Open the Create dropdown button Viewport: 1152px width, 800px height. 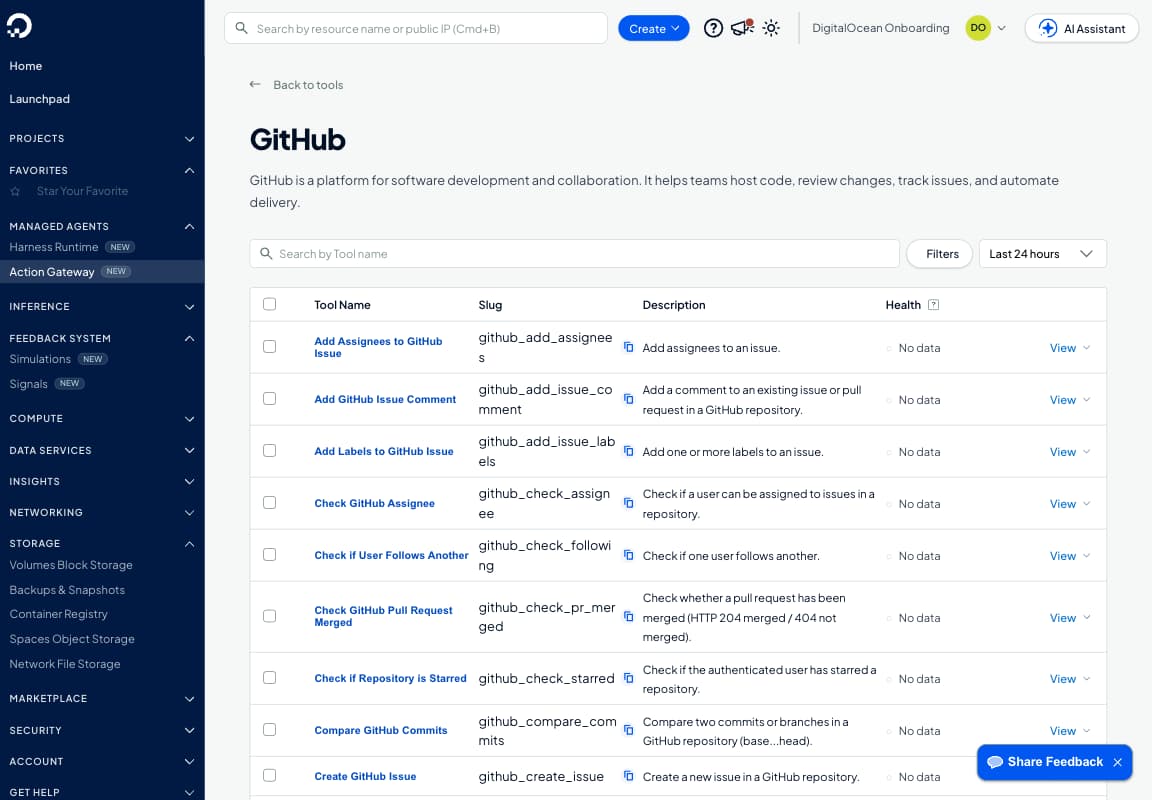tap(653, 29)
